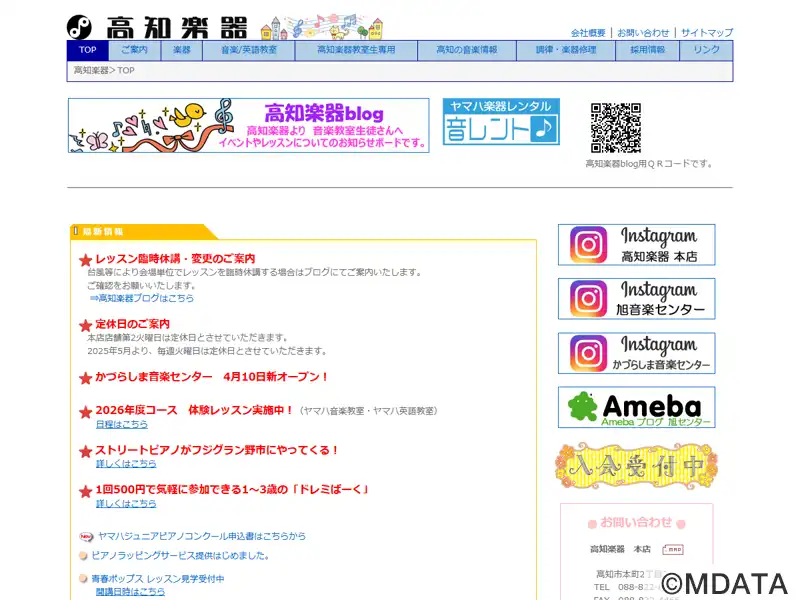Image resolution: width=800 pixels, height=600 pixels.
Task: Open ヤマハジュニアピアノコンクール申込書 link
Action: (202, 536)
